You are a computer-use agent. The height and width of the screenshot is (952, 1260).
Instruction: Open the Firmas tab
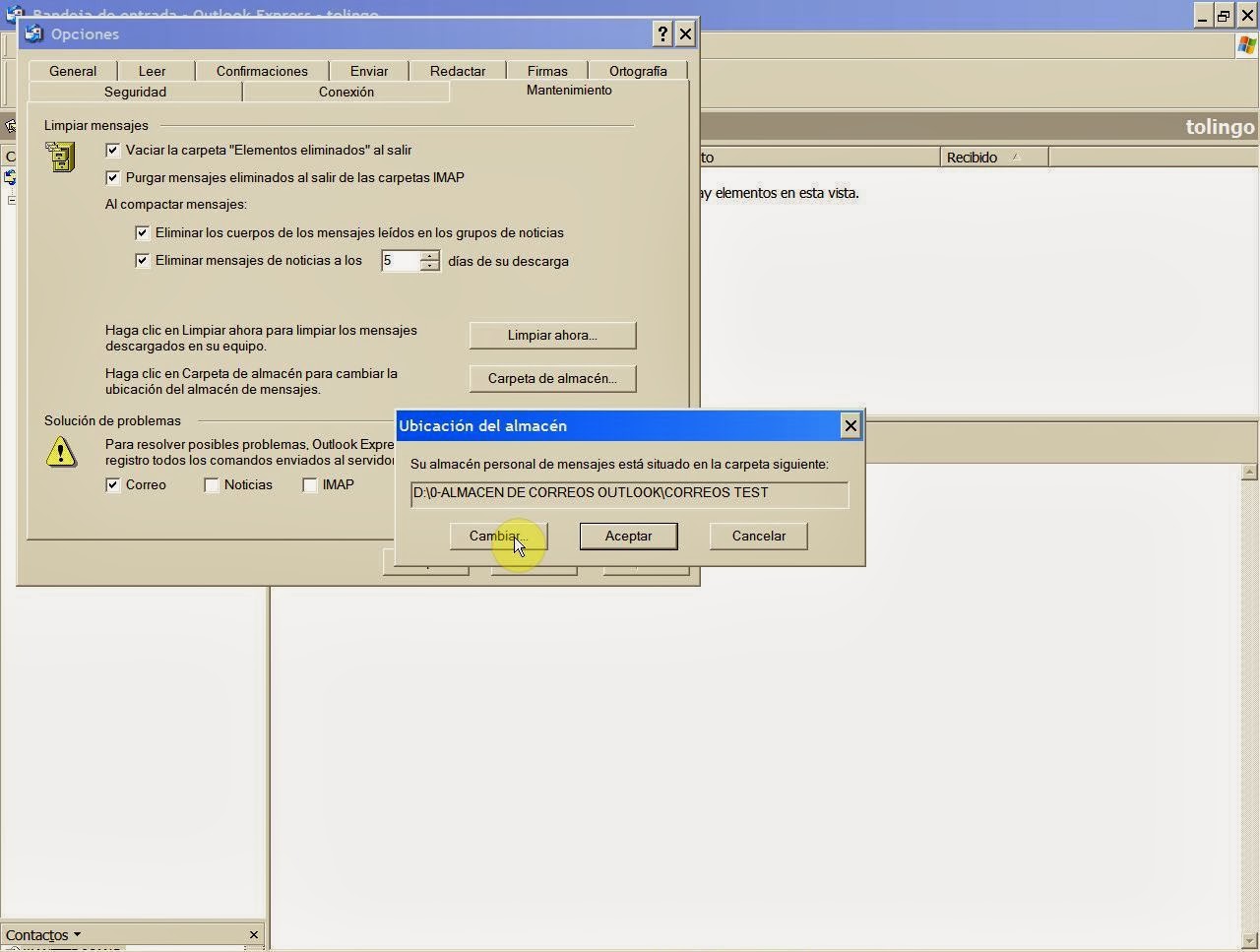[547, 71]
